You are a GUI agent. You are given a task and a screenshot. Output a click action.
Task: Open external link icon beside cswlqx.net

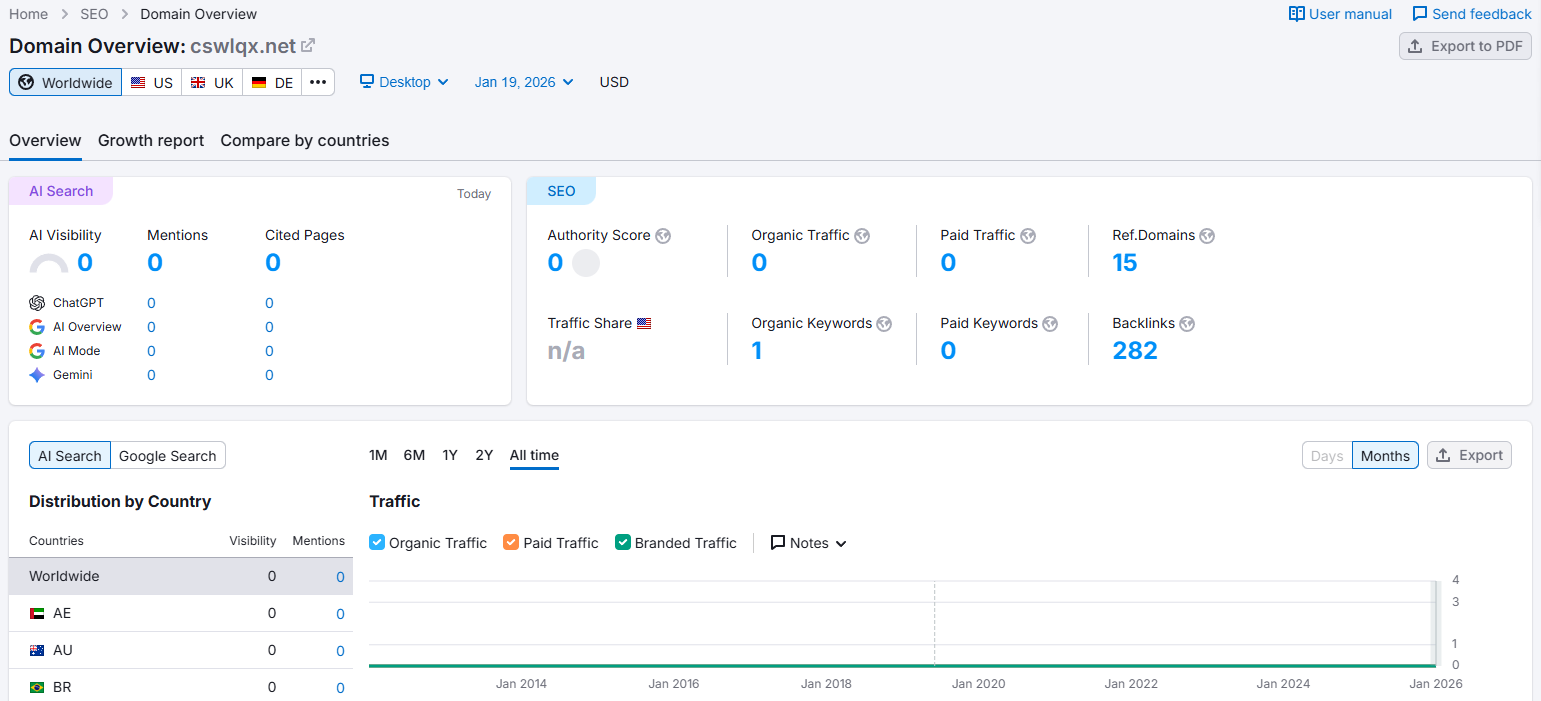(x=308, y=45)
